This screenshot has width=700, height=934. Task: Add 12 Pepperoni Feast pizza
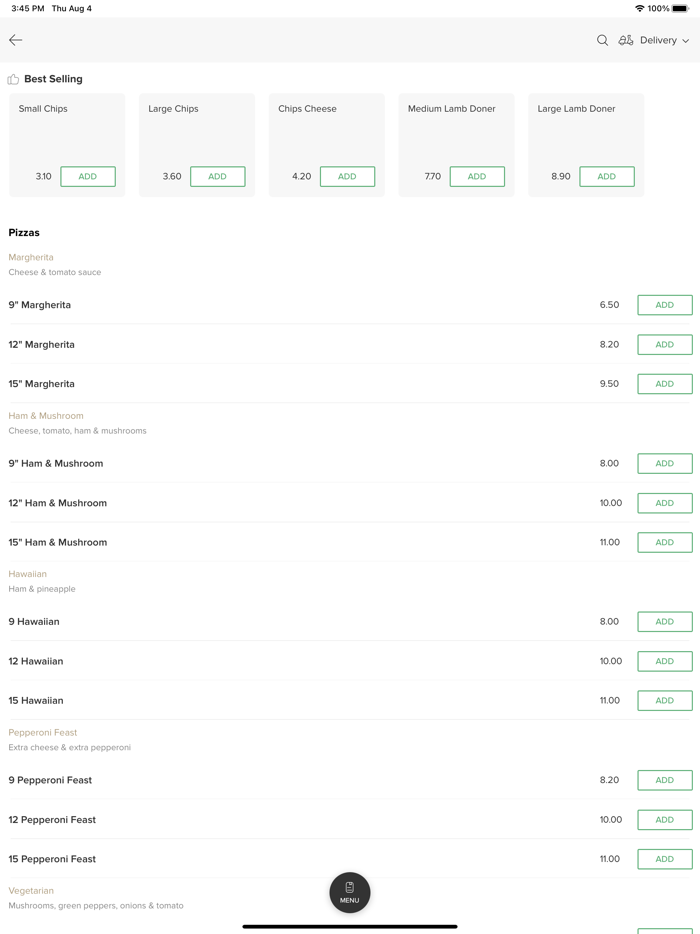point(665,820)
